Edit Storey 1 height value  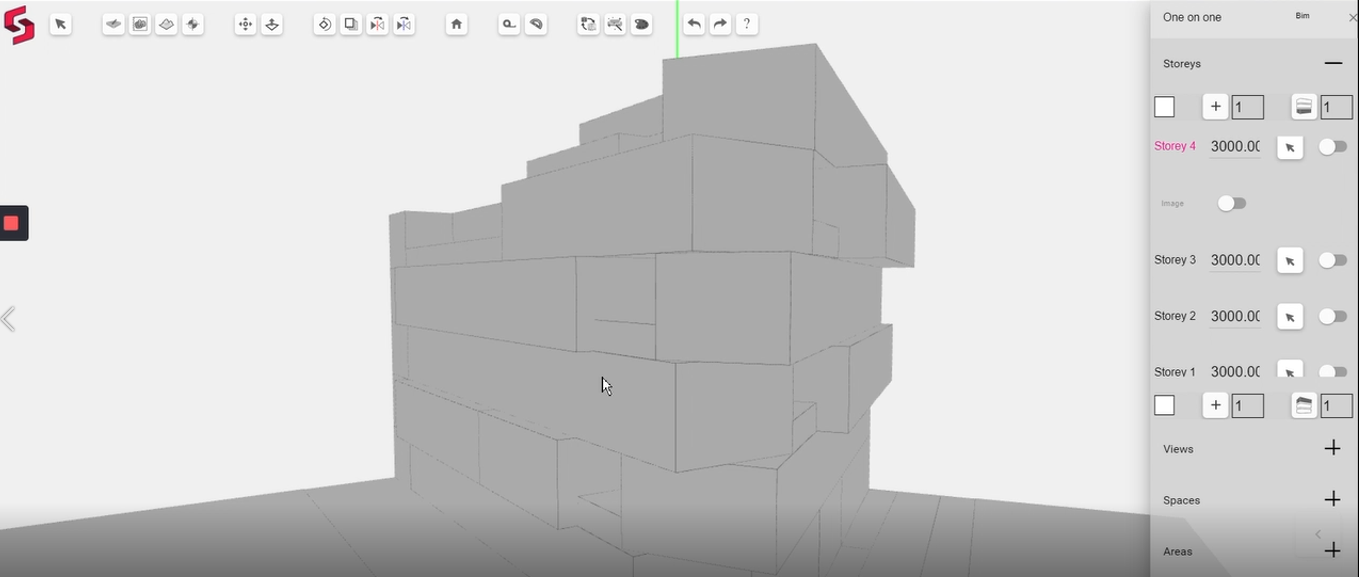(x=1235, y=371)
